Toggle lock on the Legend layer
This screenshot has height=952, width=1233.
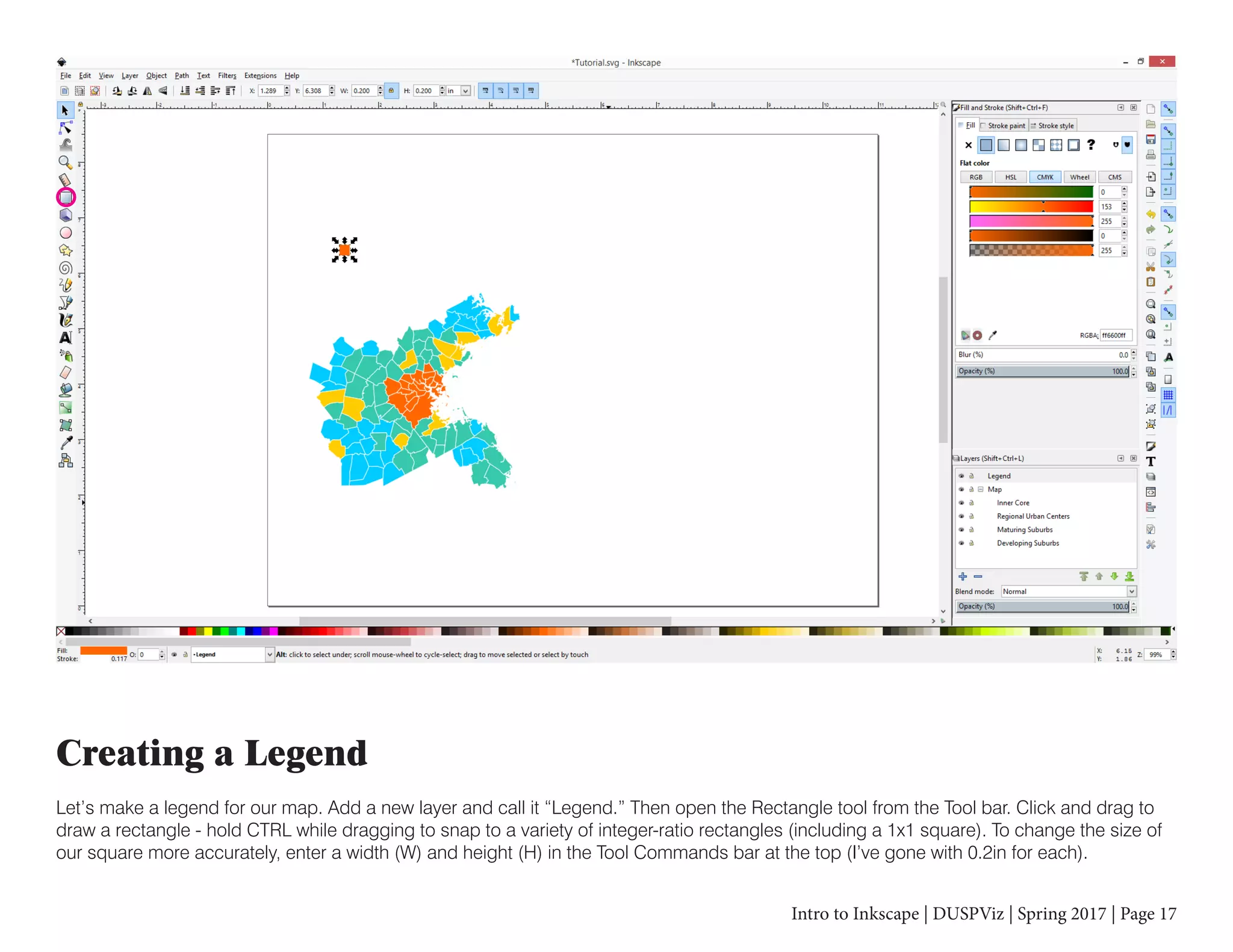[971, 476]
